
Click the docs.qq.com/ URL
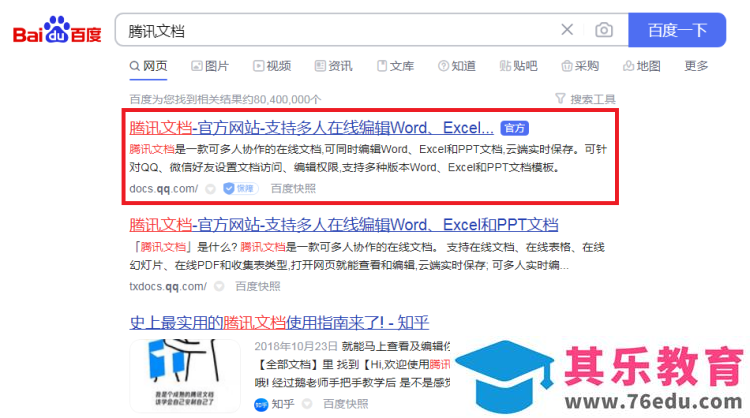click(164, 188)
